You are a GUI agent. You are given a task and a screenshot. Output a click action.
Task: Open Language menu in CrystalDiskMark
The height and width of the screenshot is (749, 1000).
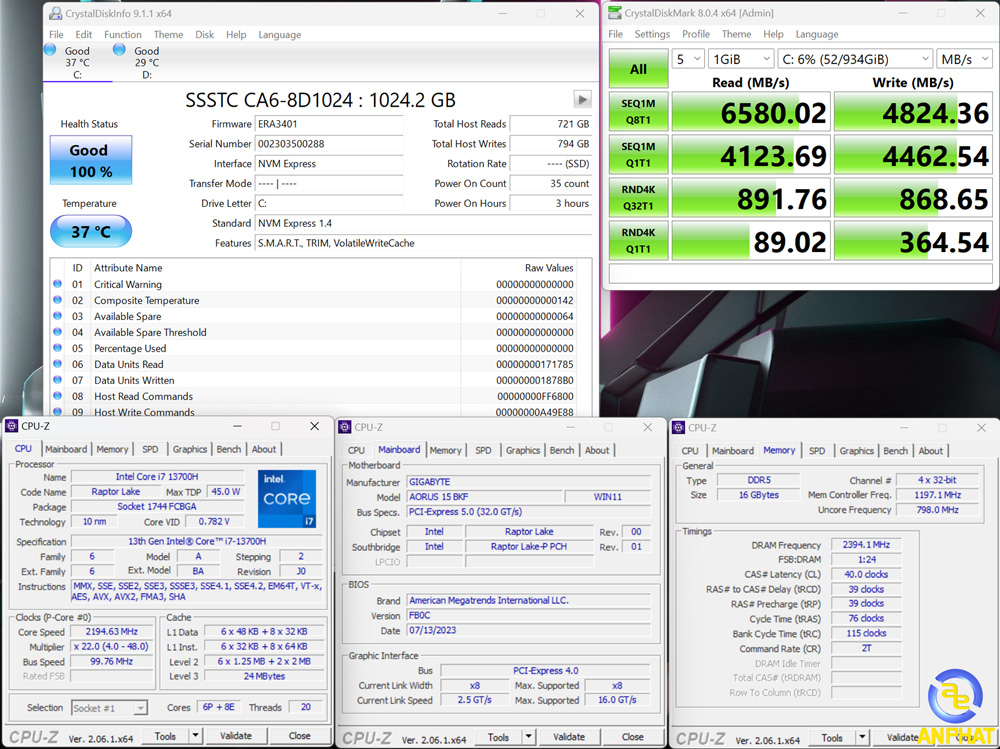pos(817,34)
